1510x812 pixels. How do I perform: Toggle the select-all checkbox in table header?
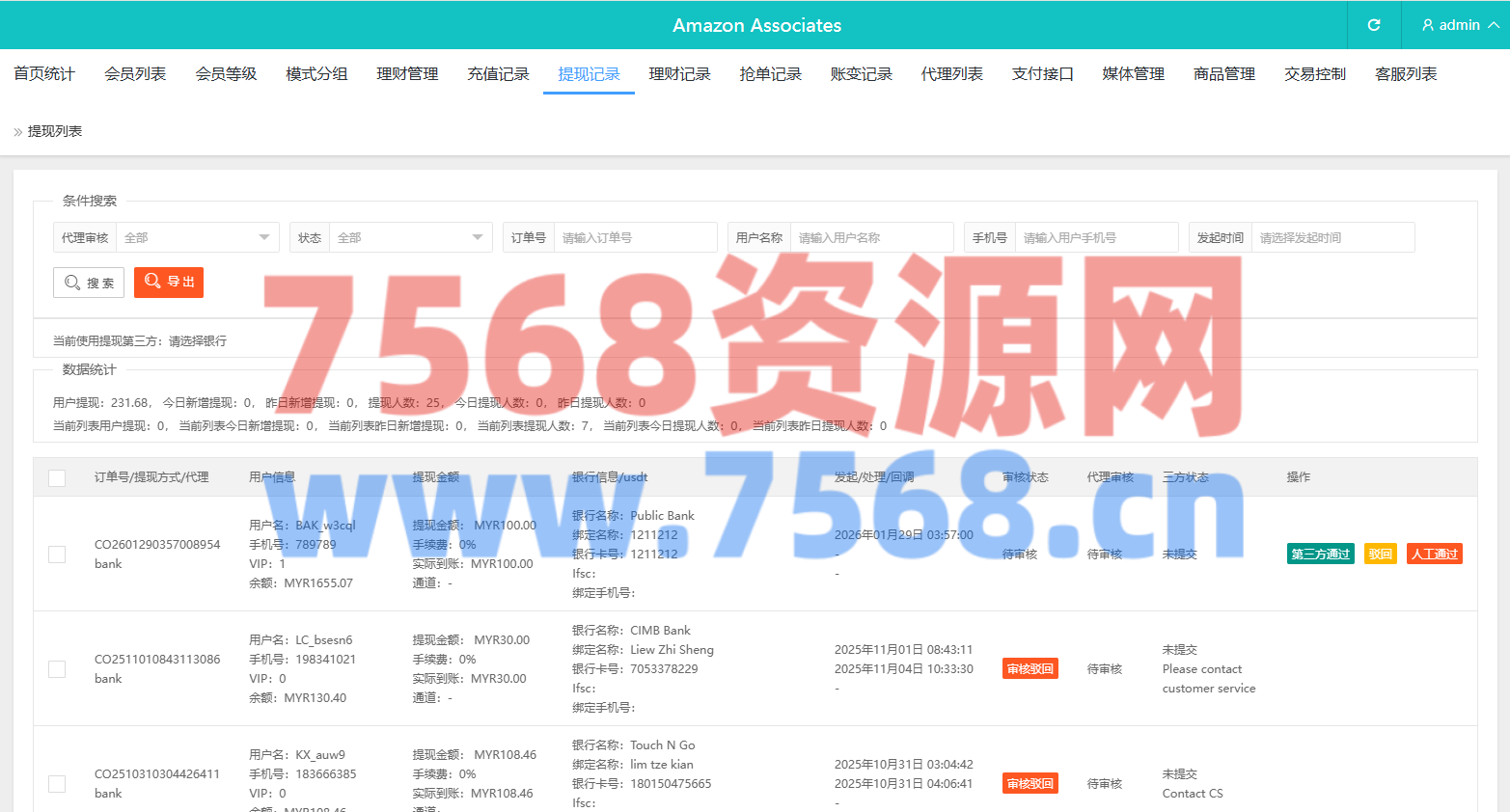(57, 478)
